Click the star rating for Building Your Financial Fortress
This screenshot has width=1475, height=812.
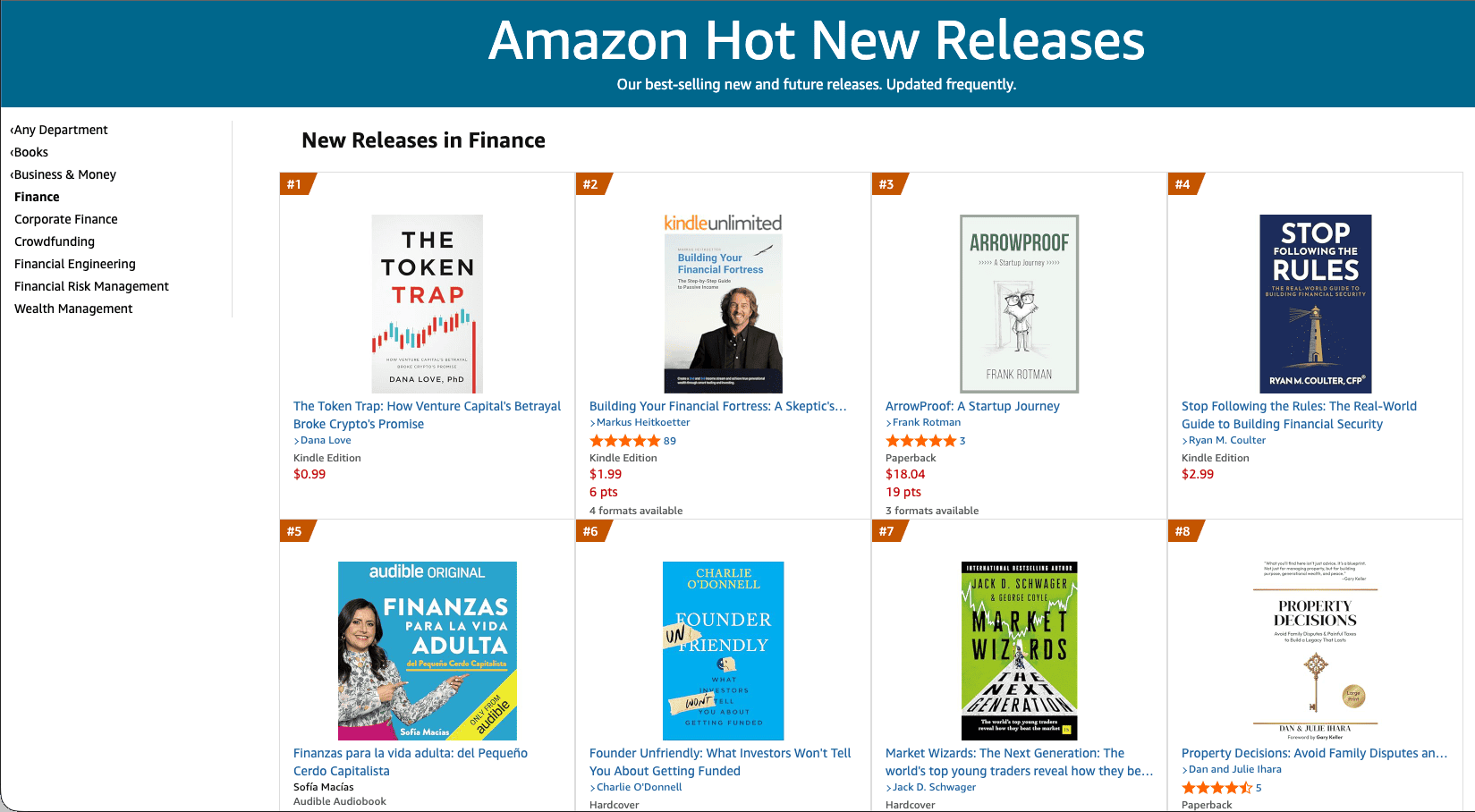[627, 440]
